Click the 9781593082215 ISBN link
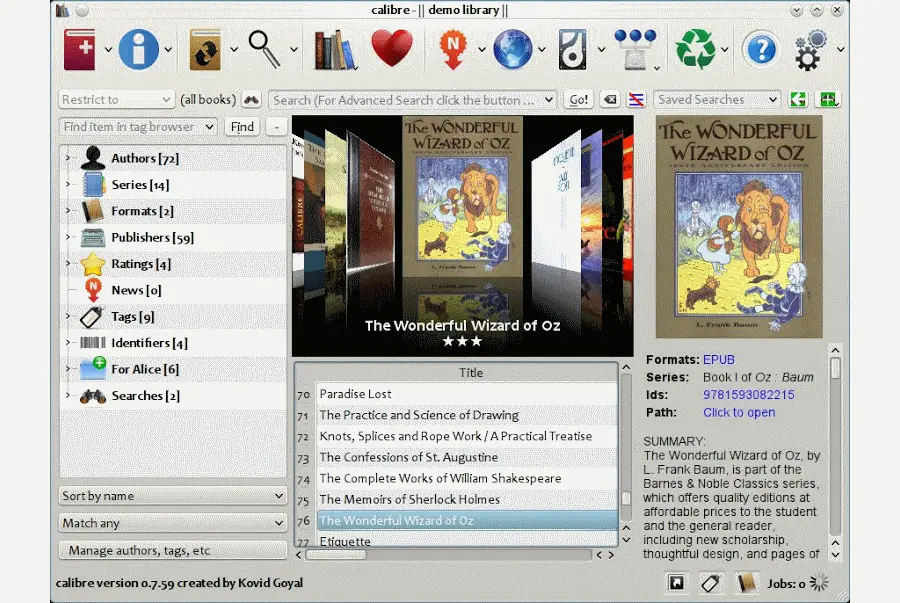Image resolution: width=900 pixels, height=603 pixels. [749, 395]
